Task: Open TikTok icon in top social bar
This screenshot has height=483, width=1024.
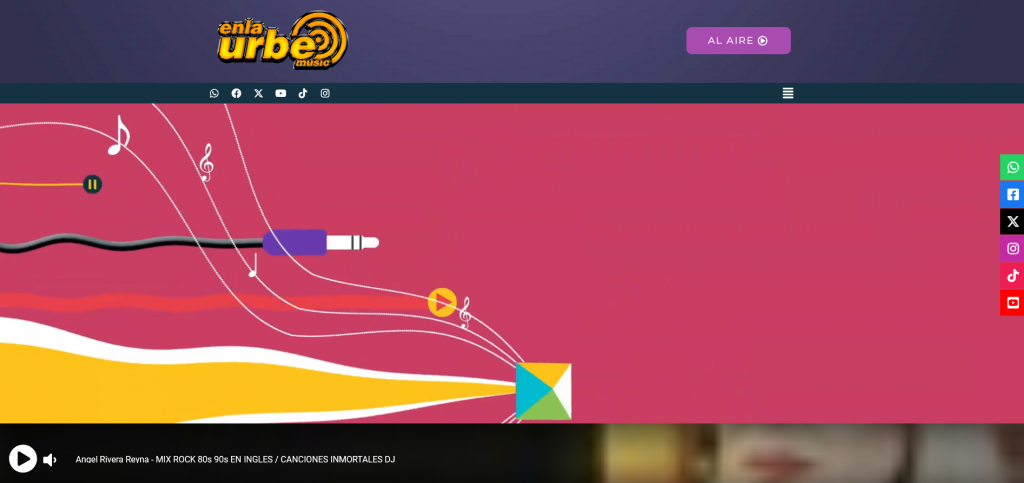Action: click(303, 93)
